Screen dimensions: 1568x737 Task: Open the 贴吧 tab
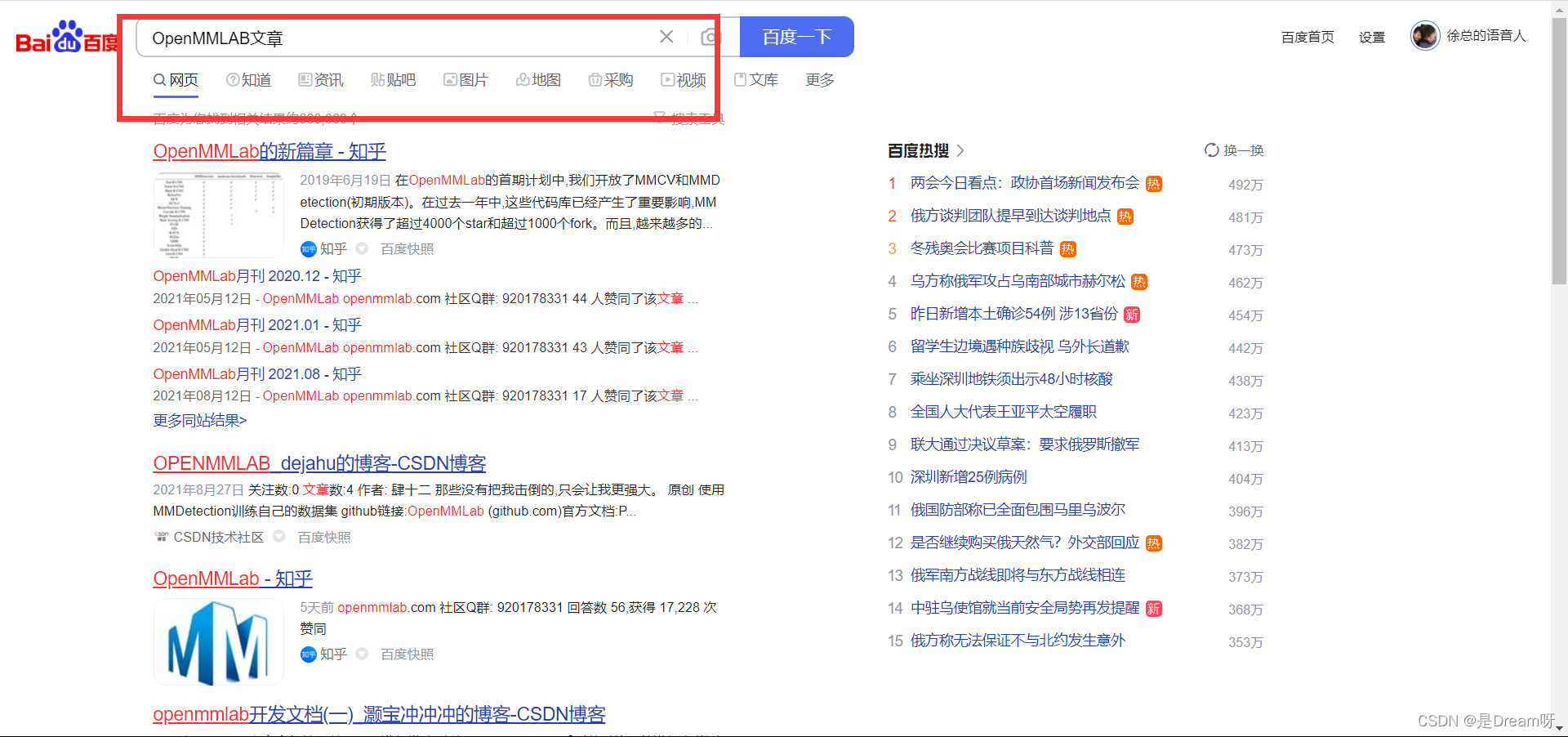pyautogui.click(x=393, y=80)
